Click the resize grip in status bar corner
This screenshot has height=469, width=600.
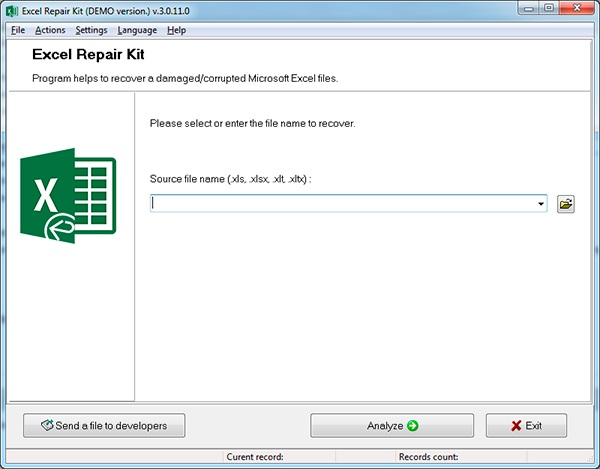coord(590,458)
